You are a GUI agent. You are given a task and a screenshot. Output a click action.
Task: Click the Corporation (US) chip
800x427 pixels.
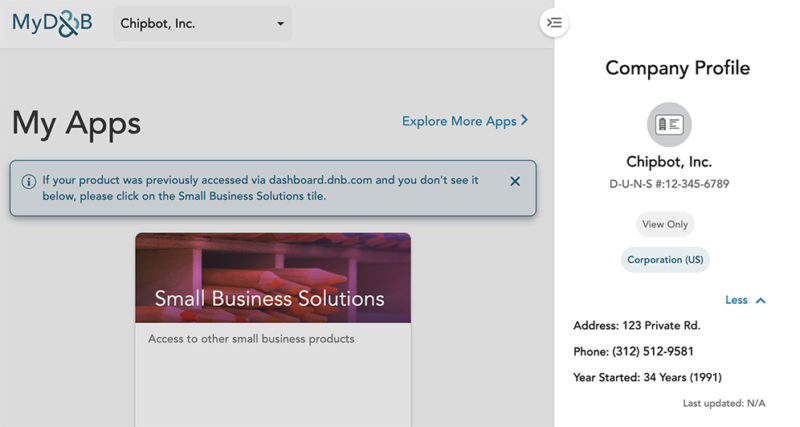[665, 260]
